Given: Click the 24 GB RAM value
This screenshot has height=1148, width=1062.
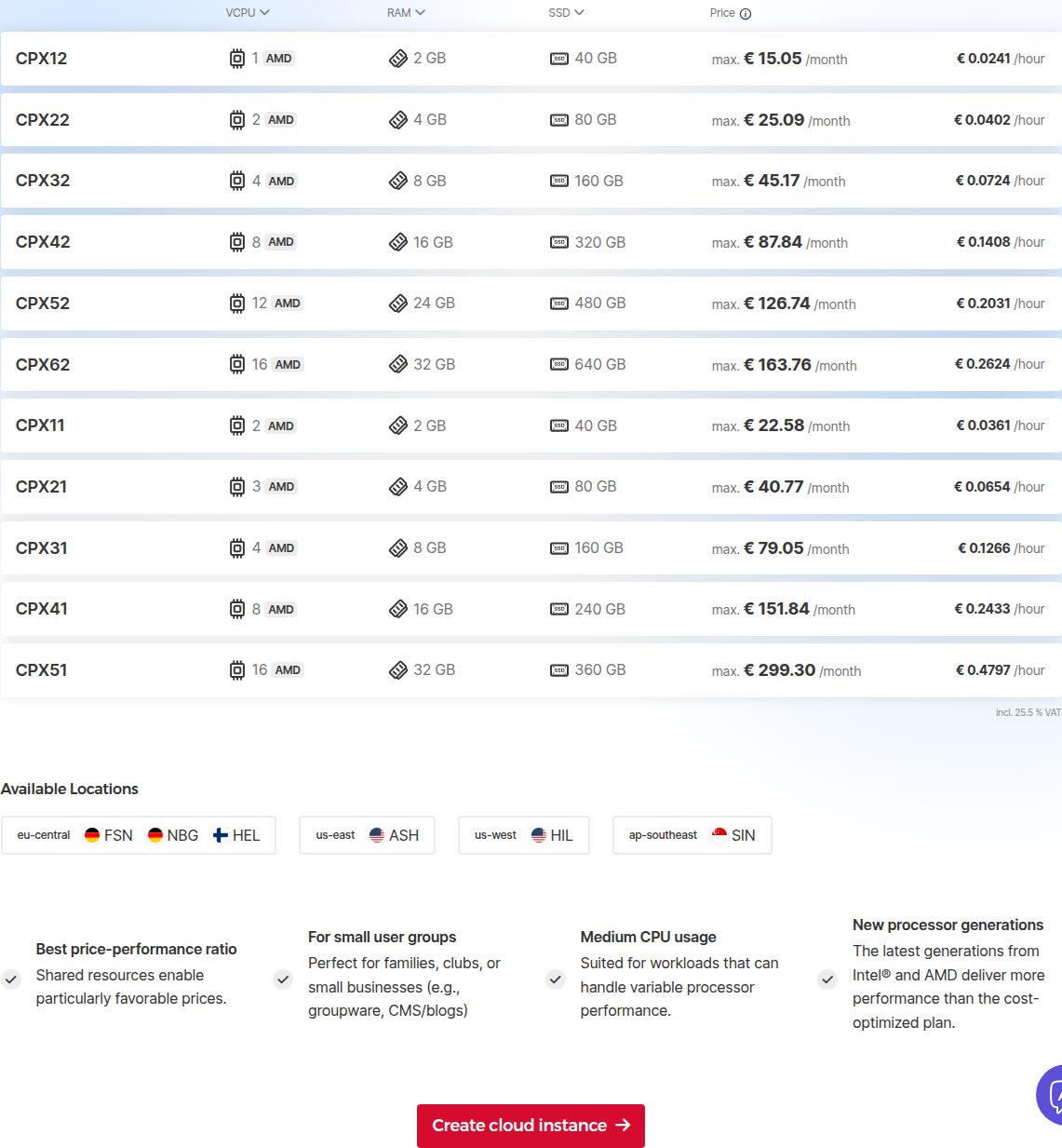Looking at the screenshot, I should [x=434, y=304].
